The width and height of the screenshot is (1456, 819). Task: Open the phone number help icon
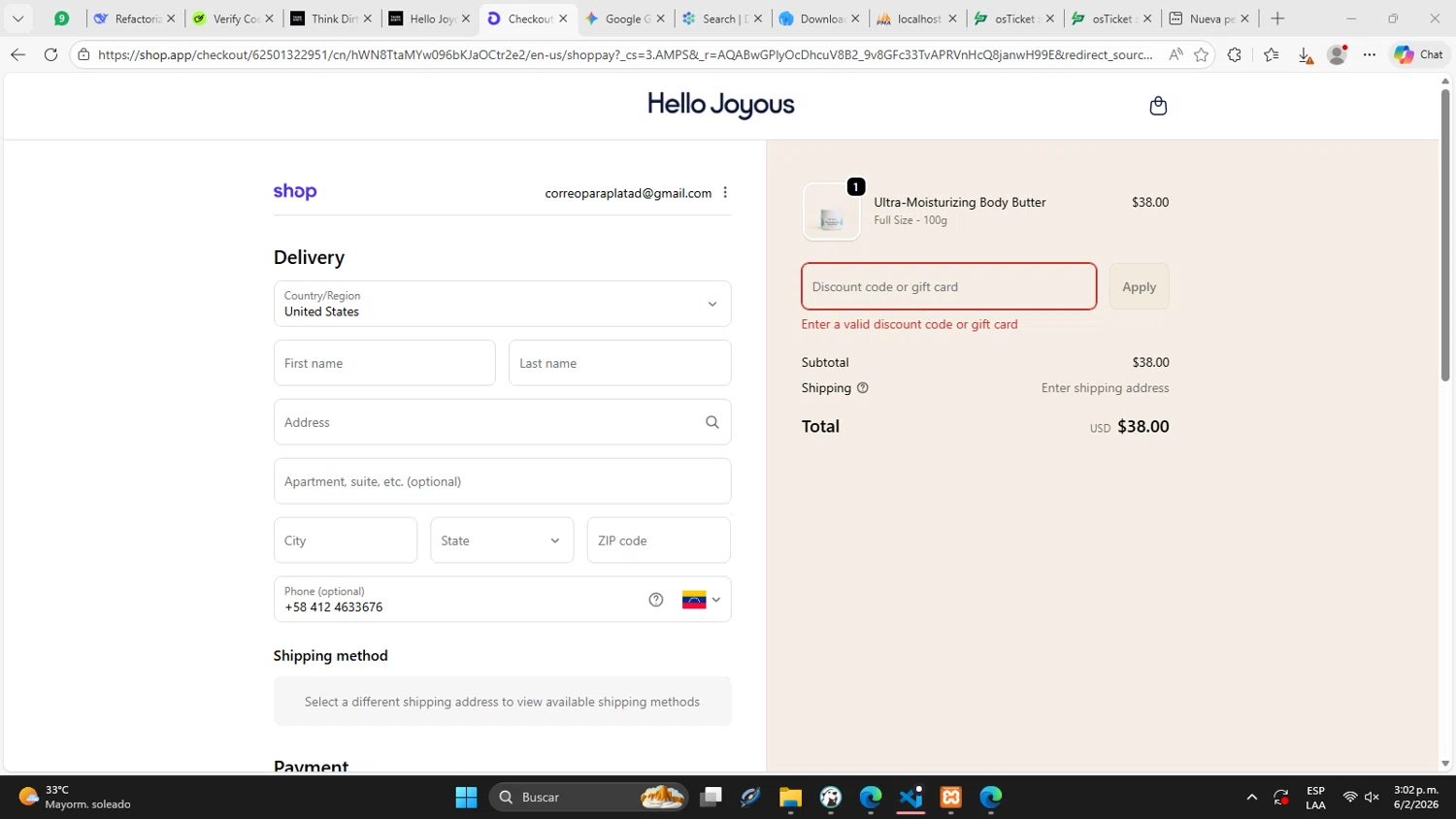pos(656,600)
